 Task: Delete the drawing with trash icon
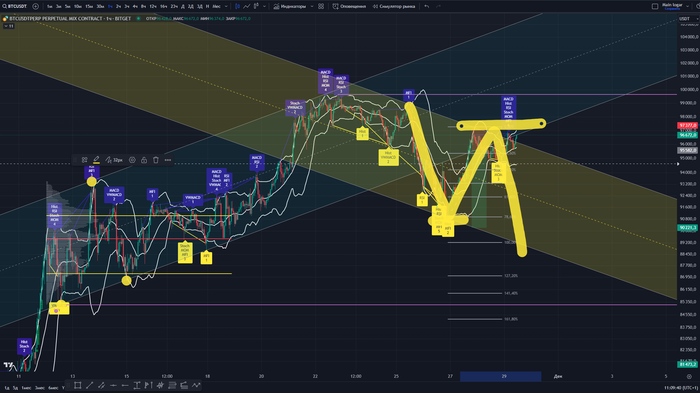156,160
